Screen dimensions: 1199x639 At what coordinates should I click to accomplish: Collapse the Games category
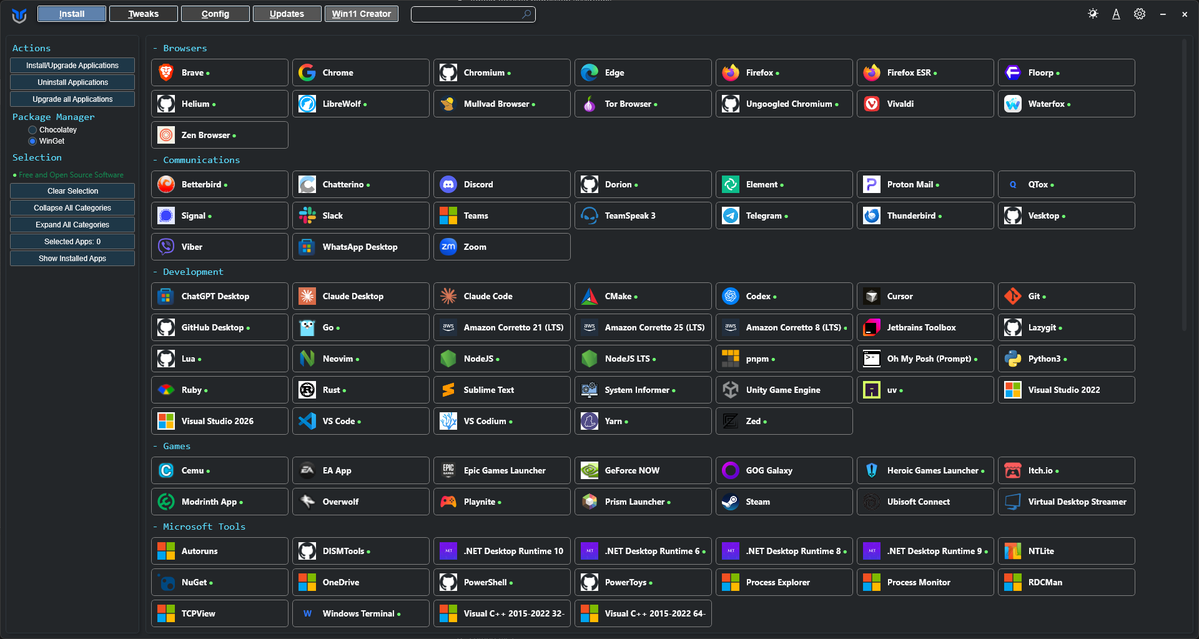click(172, 446)
